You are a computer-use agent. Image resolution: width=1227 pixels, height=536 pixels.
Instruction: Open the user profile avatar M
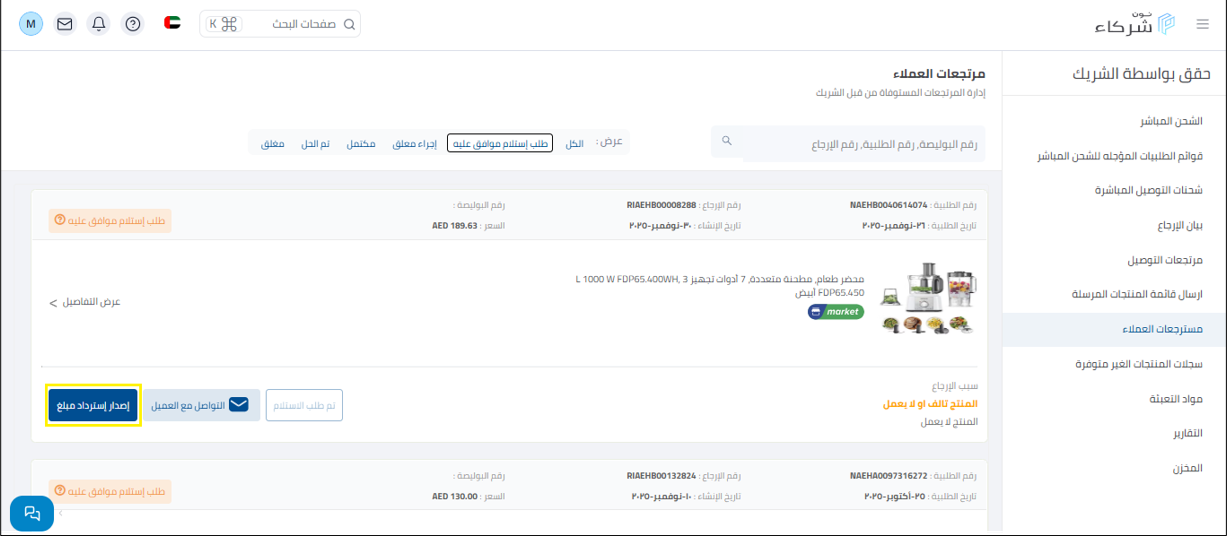coord(31,24)
